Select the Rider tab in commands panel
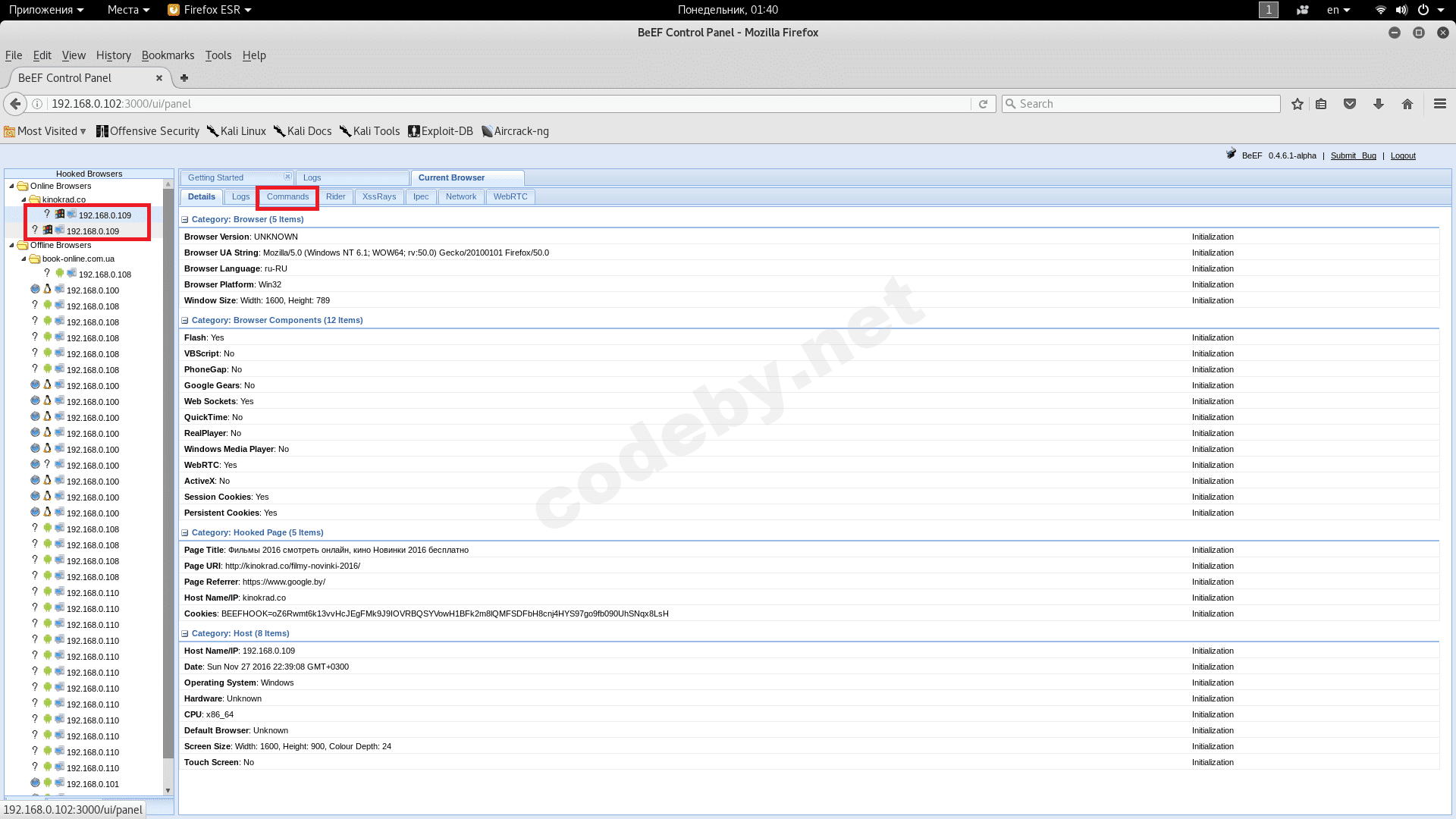 click(335, 196)
